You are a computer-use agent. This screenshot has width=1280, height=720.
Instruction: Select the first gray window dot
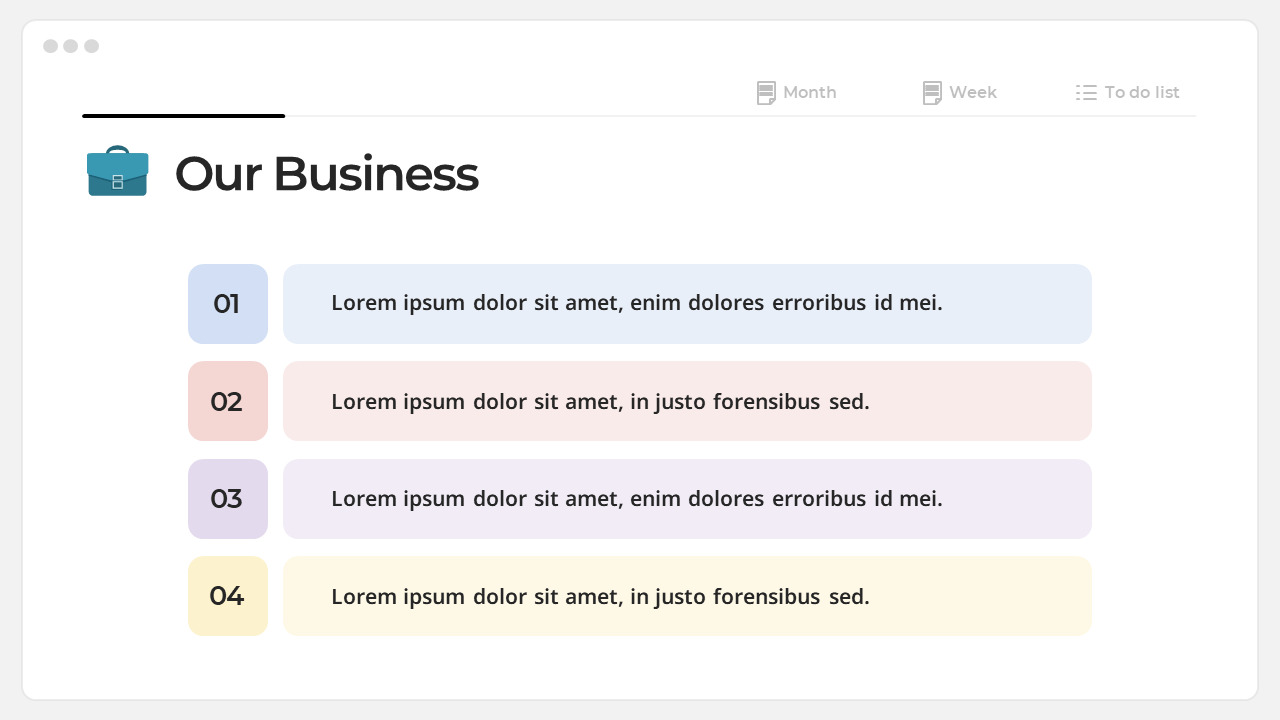[x=51, y=46]
